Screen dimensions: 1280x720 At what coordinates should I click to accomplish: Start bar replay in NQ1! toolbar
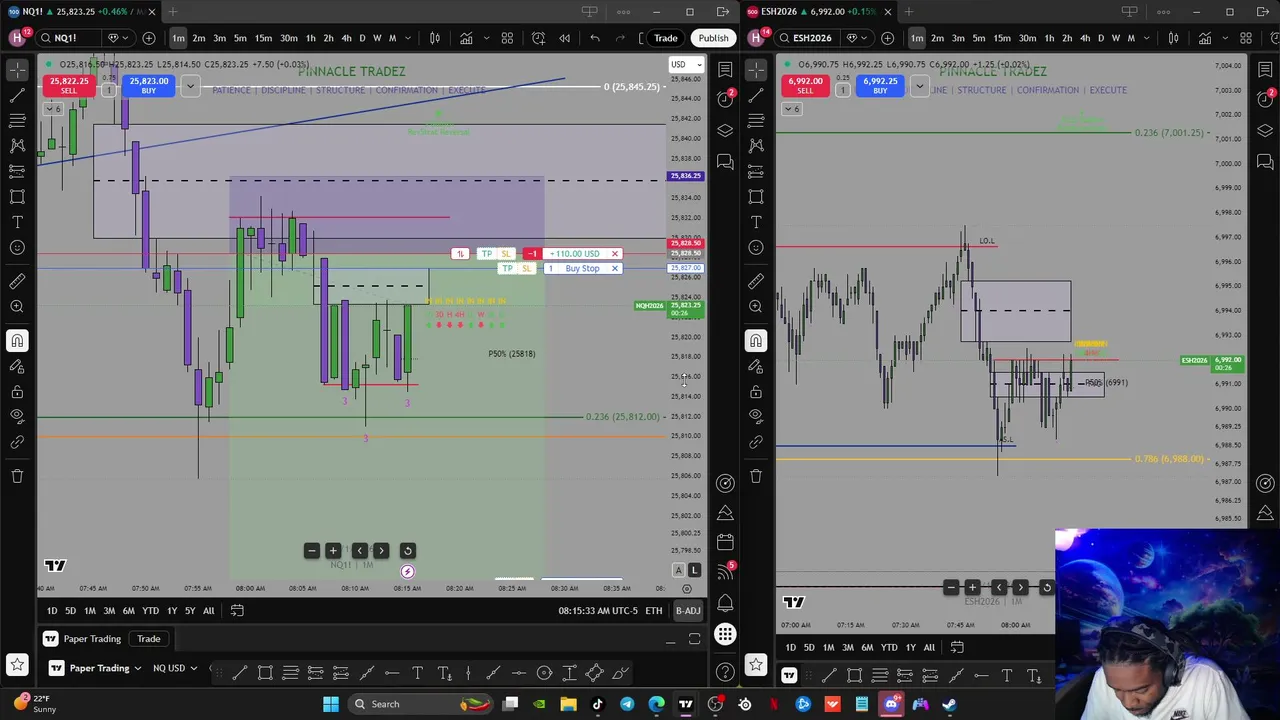click(565, 38)
